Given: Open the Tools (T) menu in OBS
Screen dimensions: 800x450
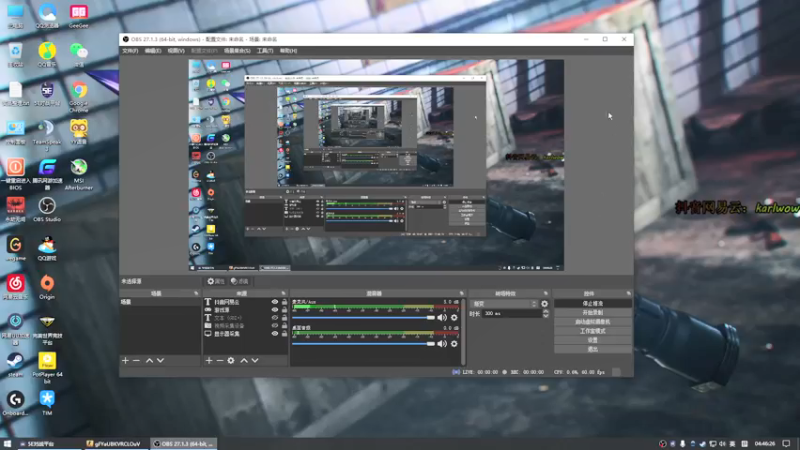Looking at the screenshot, I should click(265, 51).
